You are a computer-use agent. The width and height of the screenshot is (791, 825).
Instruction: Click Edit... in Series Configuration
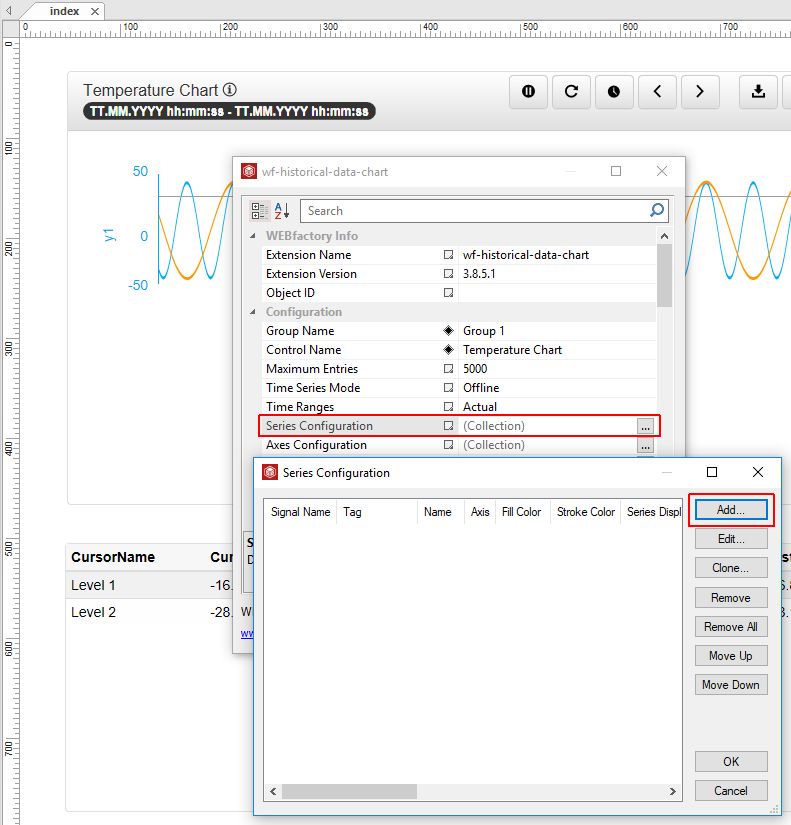[731, 539]
